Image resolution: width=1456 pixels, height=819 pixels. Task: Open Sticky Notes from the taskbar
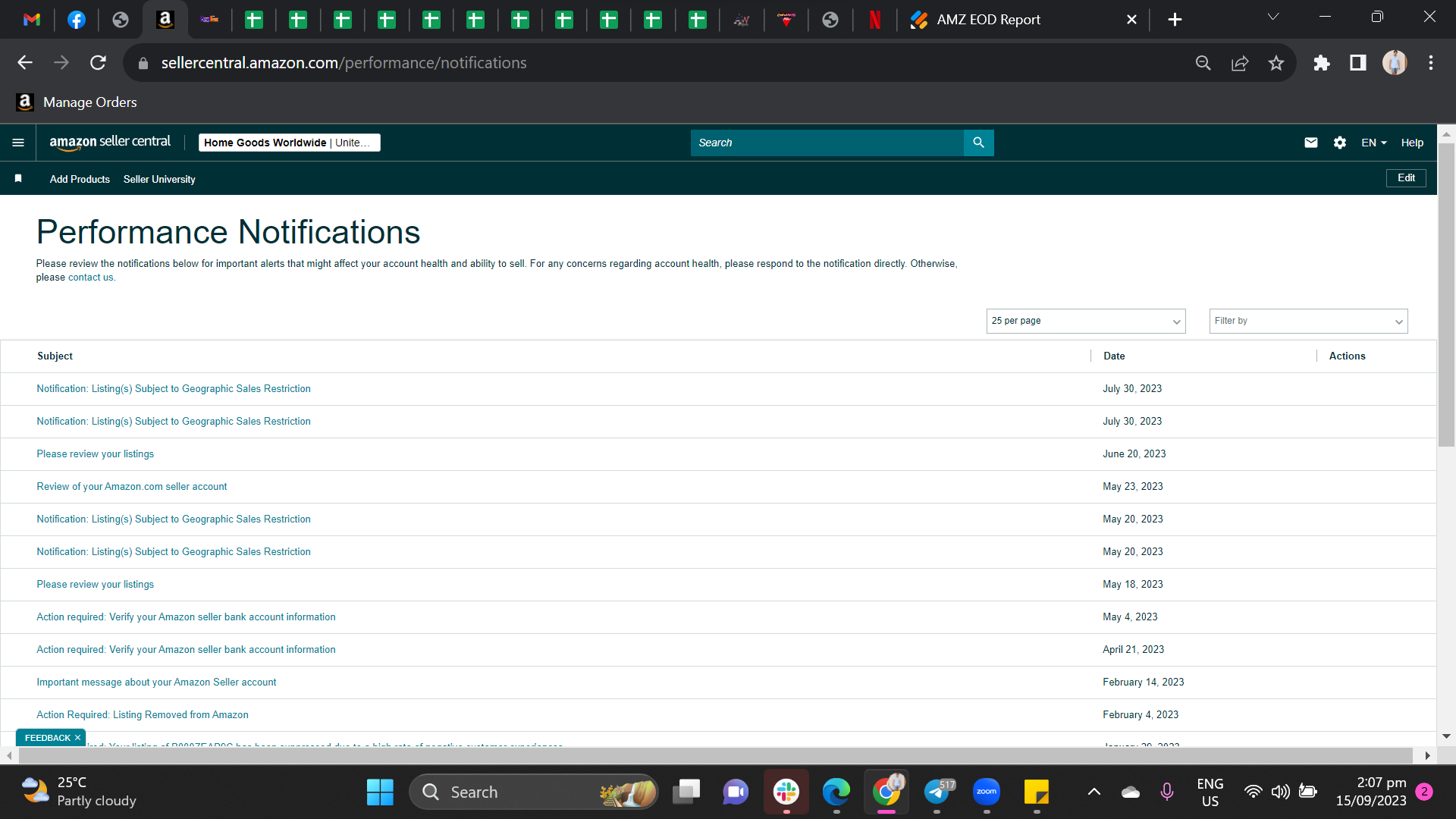[x=1037, y=792]
